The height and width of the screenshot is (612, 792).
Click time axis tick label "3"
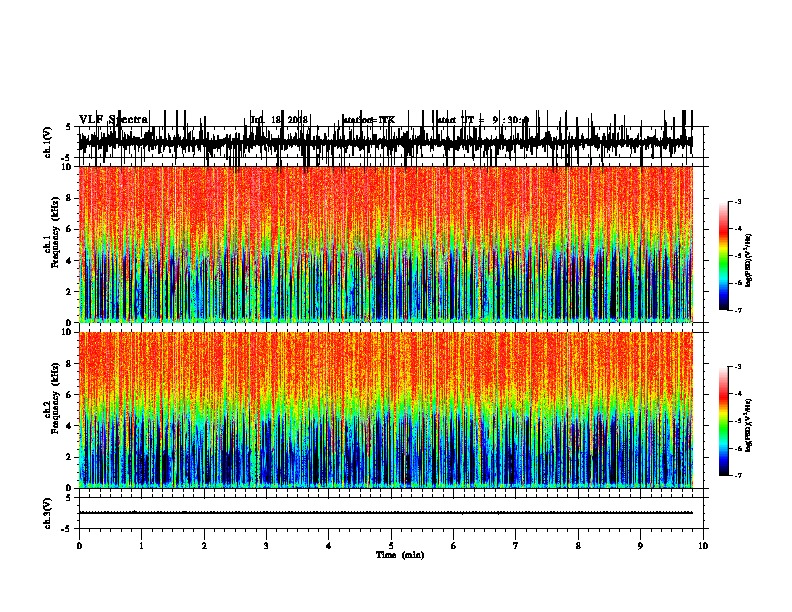point(266,546)
